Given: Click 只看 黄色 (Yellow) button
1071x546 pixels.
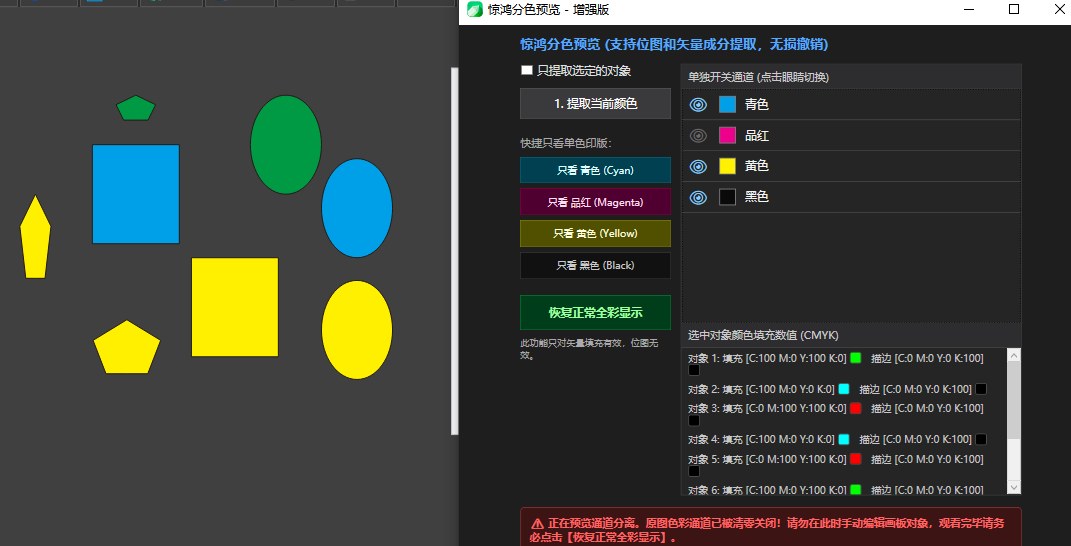Looking at the screenshot, I should click(x=595, y=234).
